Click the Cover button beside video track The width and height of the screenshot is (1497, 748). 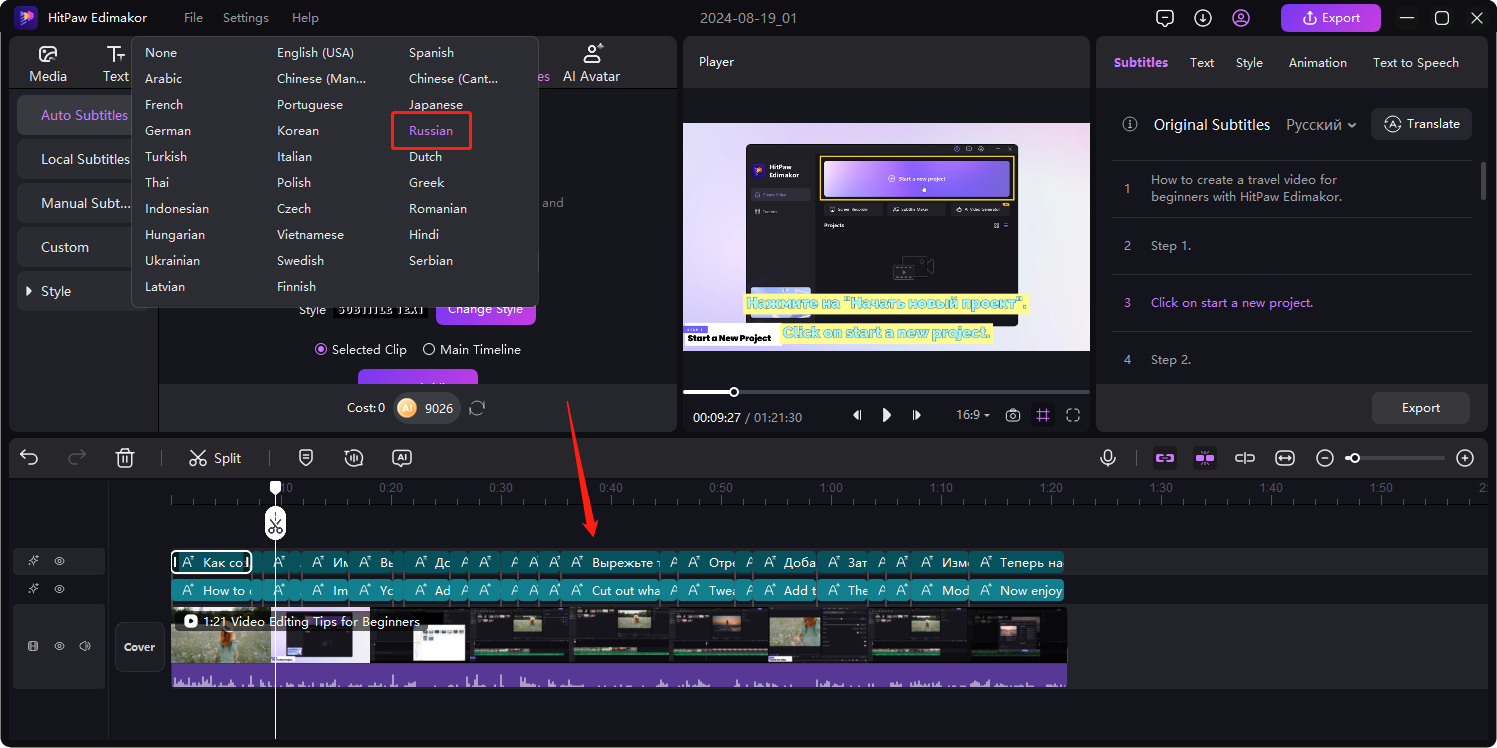point(140,647)
